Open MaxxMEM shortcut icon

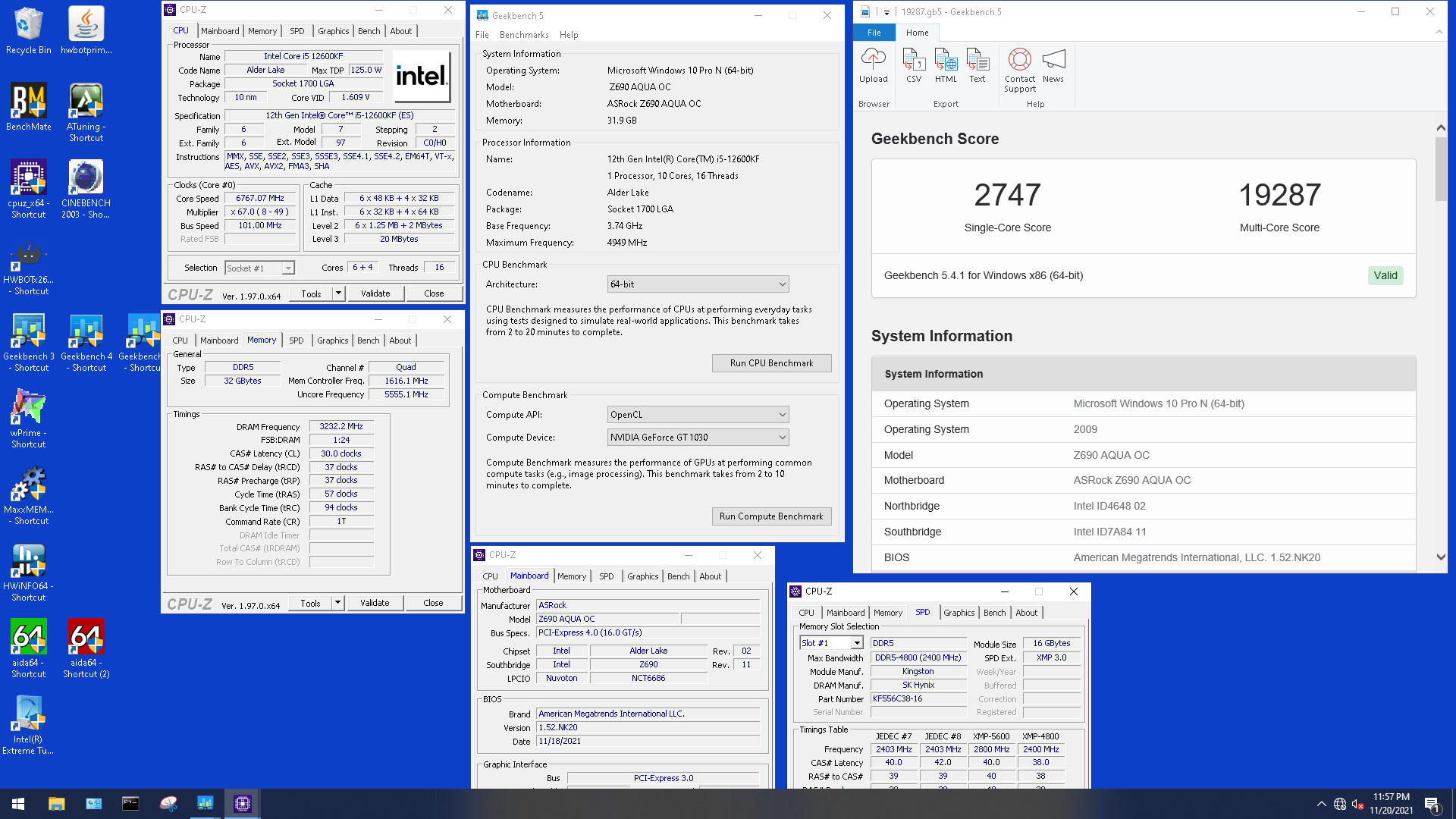[28, 496]
